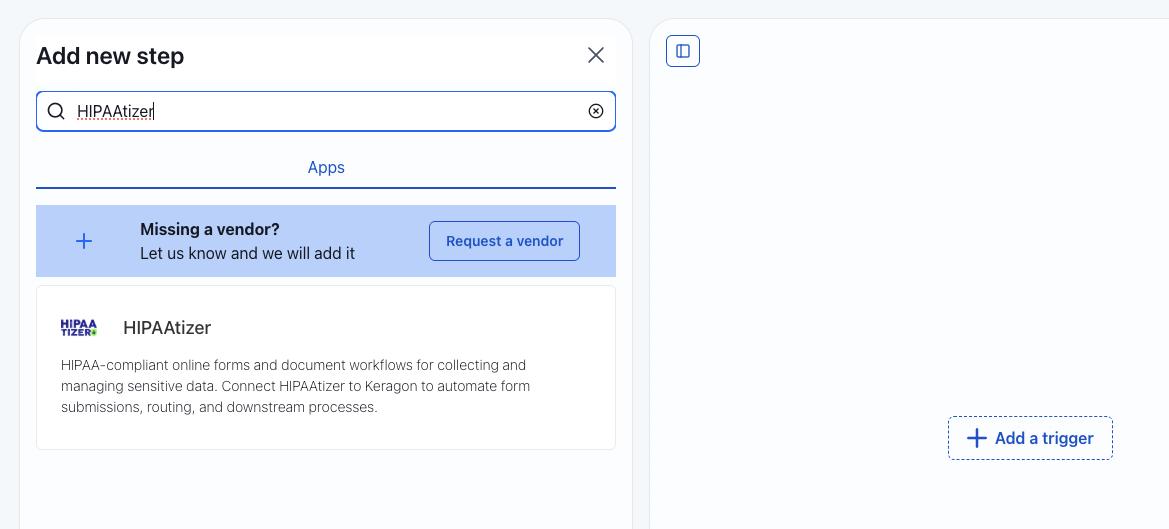Click the HIPAAtizer app description text
Screen dimensions: 1169x529
click(x=295, y=387)
